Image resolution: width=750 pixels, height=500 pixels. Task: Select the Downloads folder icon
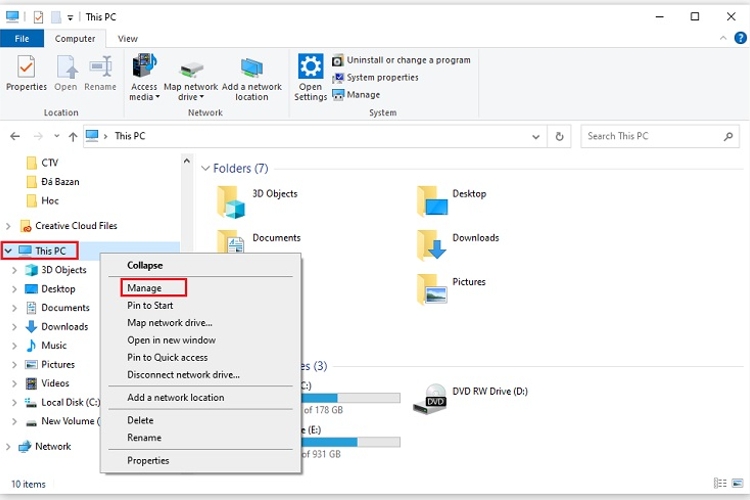coord(431,244)
